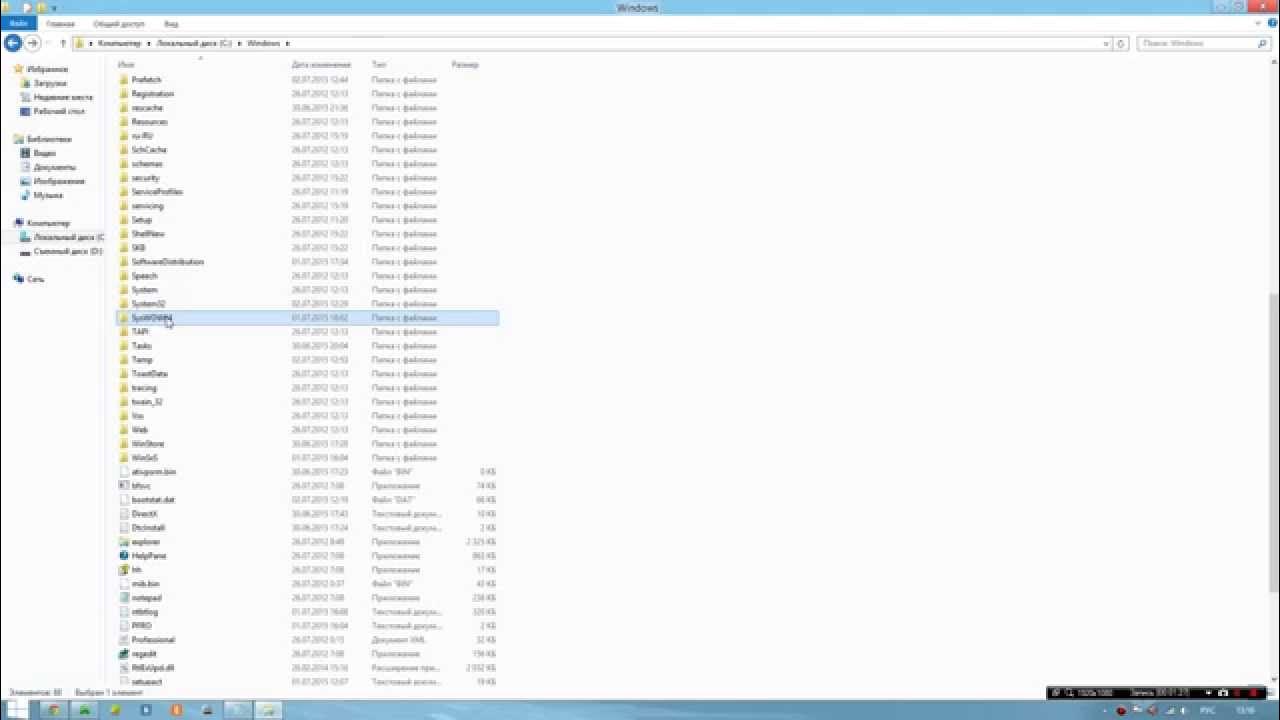Switch to the Общий доступ tab
The width and height of the screenshot is (1280, 720).
point(118,23)
